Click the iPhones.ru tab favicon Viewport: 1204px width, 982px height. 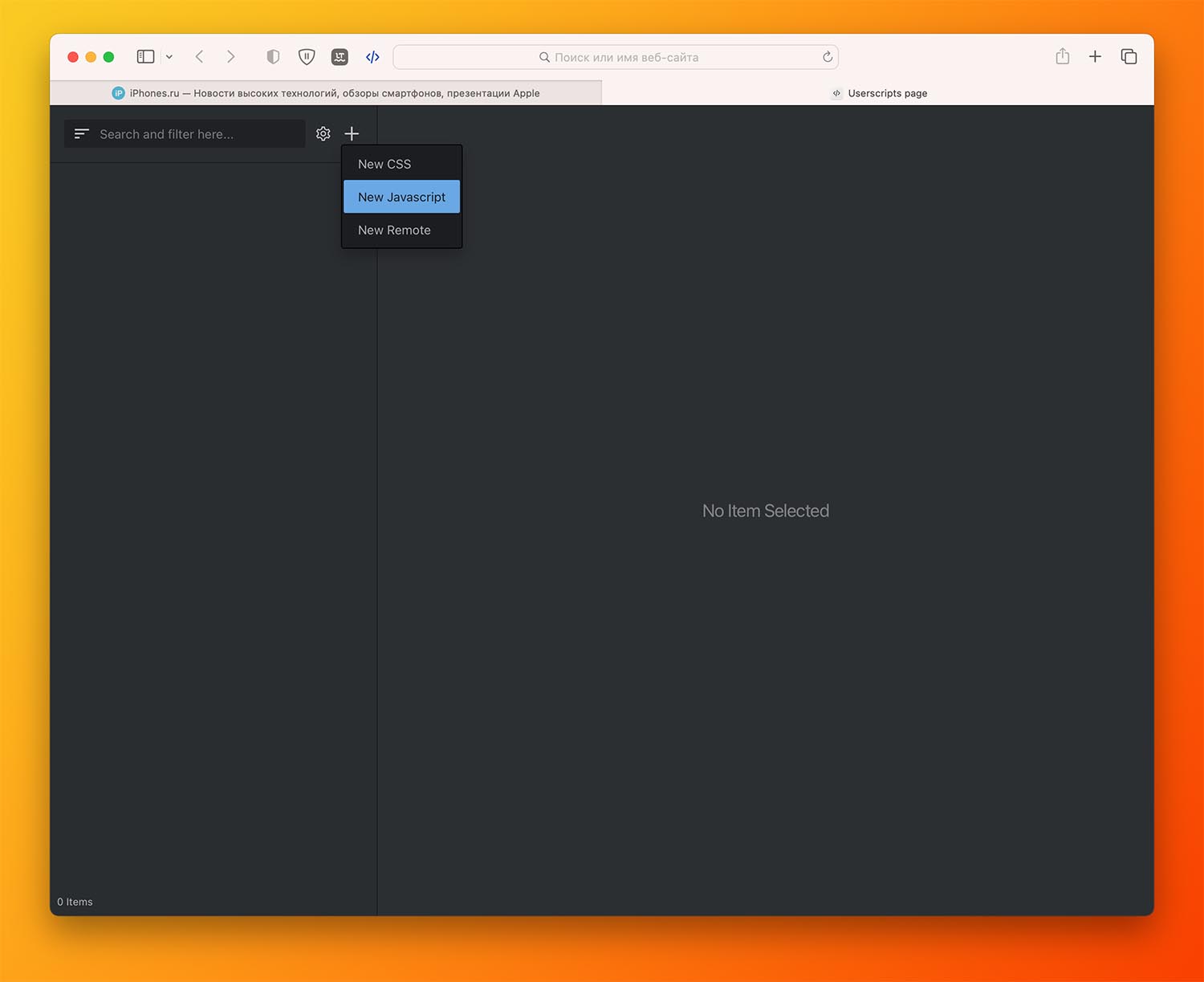tap(119, 93)
